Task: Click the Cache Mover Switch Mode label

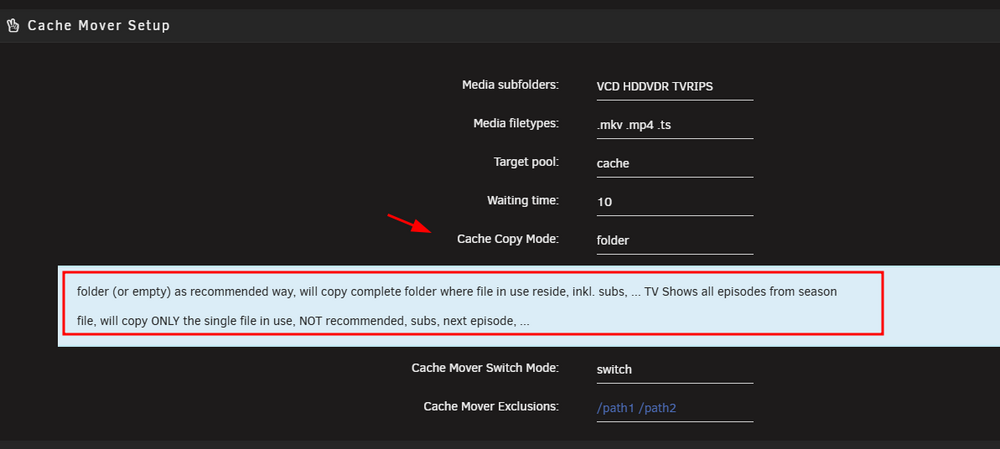Action: click(x=485, y=367)
